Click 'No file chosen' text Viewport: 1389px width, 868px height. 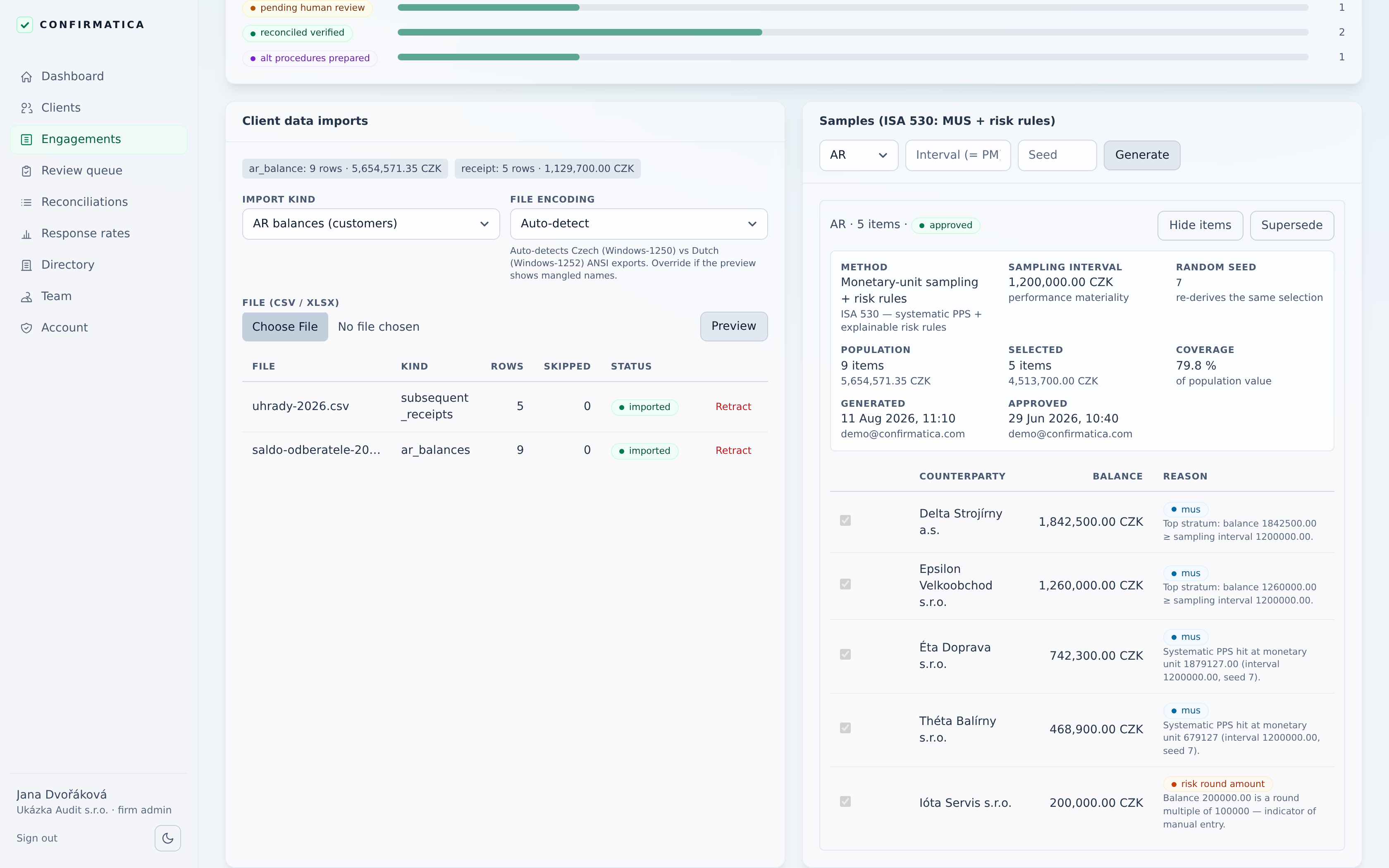(378, 327)
